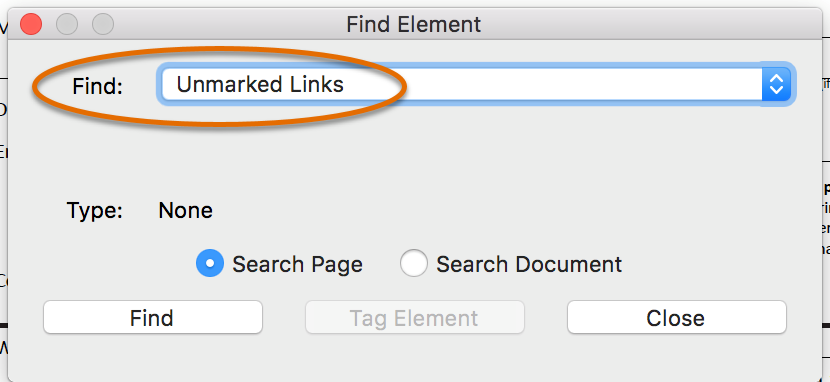Click the 'None' type value text

(x=185, y=211)
